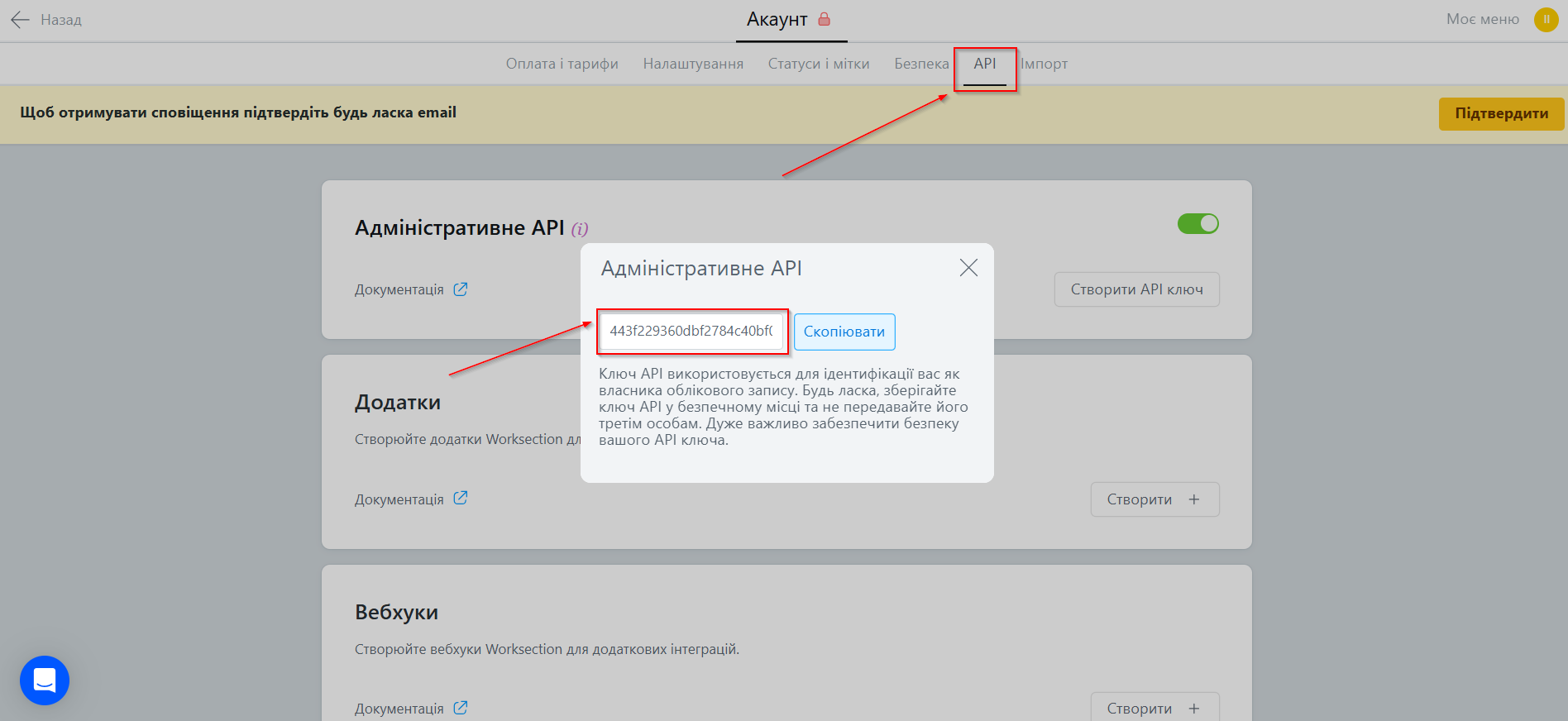Open Моє меню

click(1483, 19)
